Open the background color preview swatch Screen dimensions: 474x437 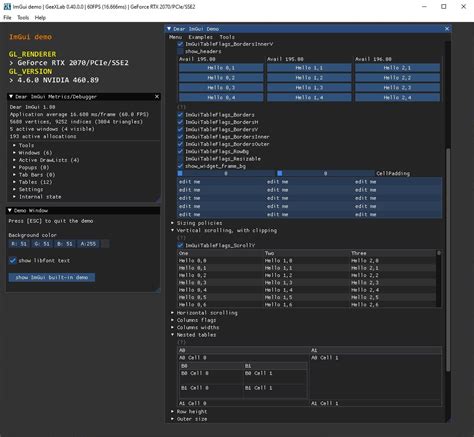coord(105,244)
